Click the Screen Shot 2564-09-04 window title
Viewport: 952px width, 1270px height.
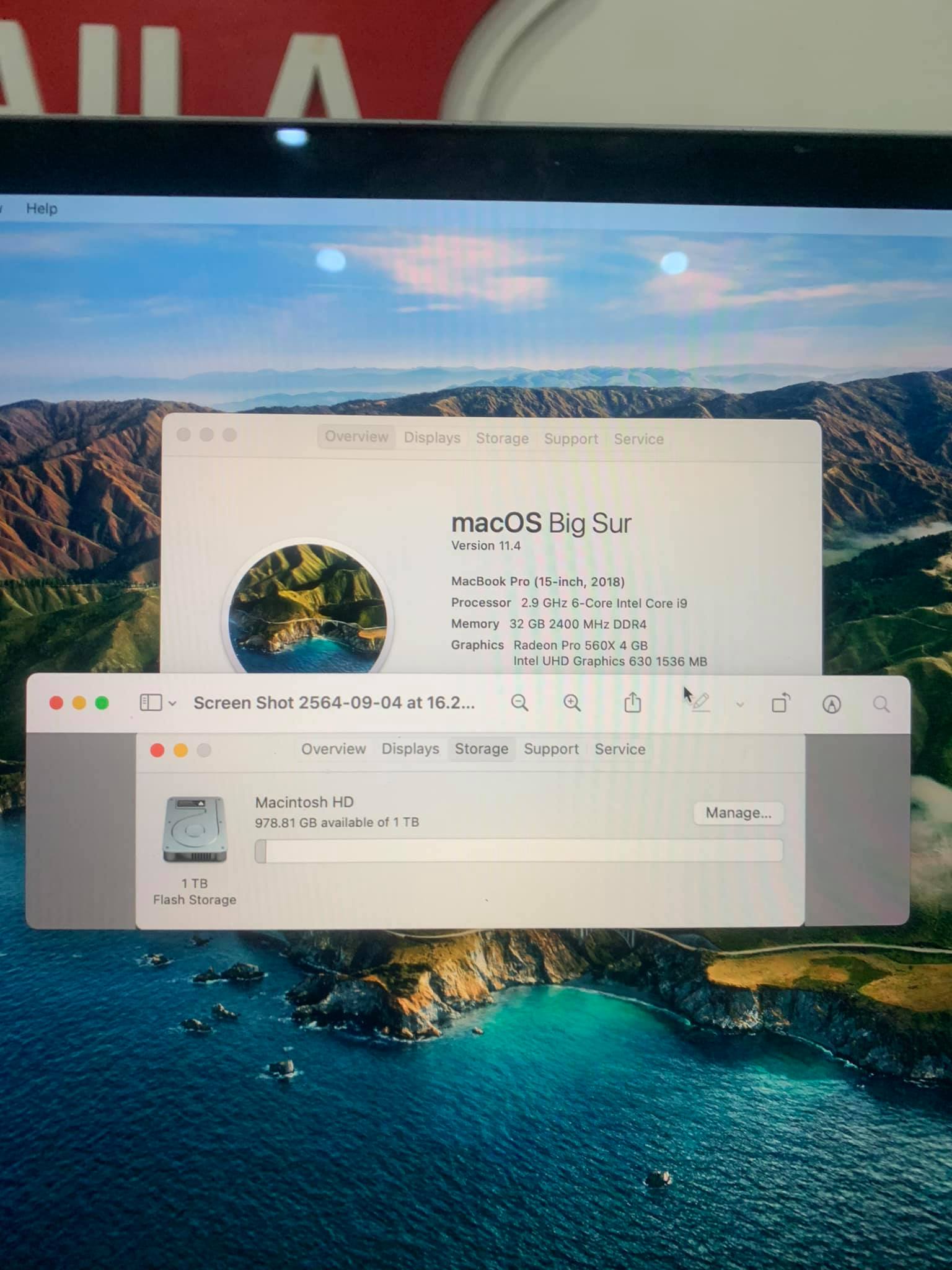point(334,703)
